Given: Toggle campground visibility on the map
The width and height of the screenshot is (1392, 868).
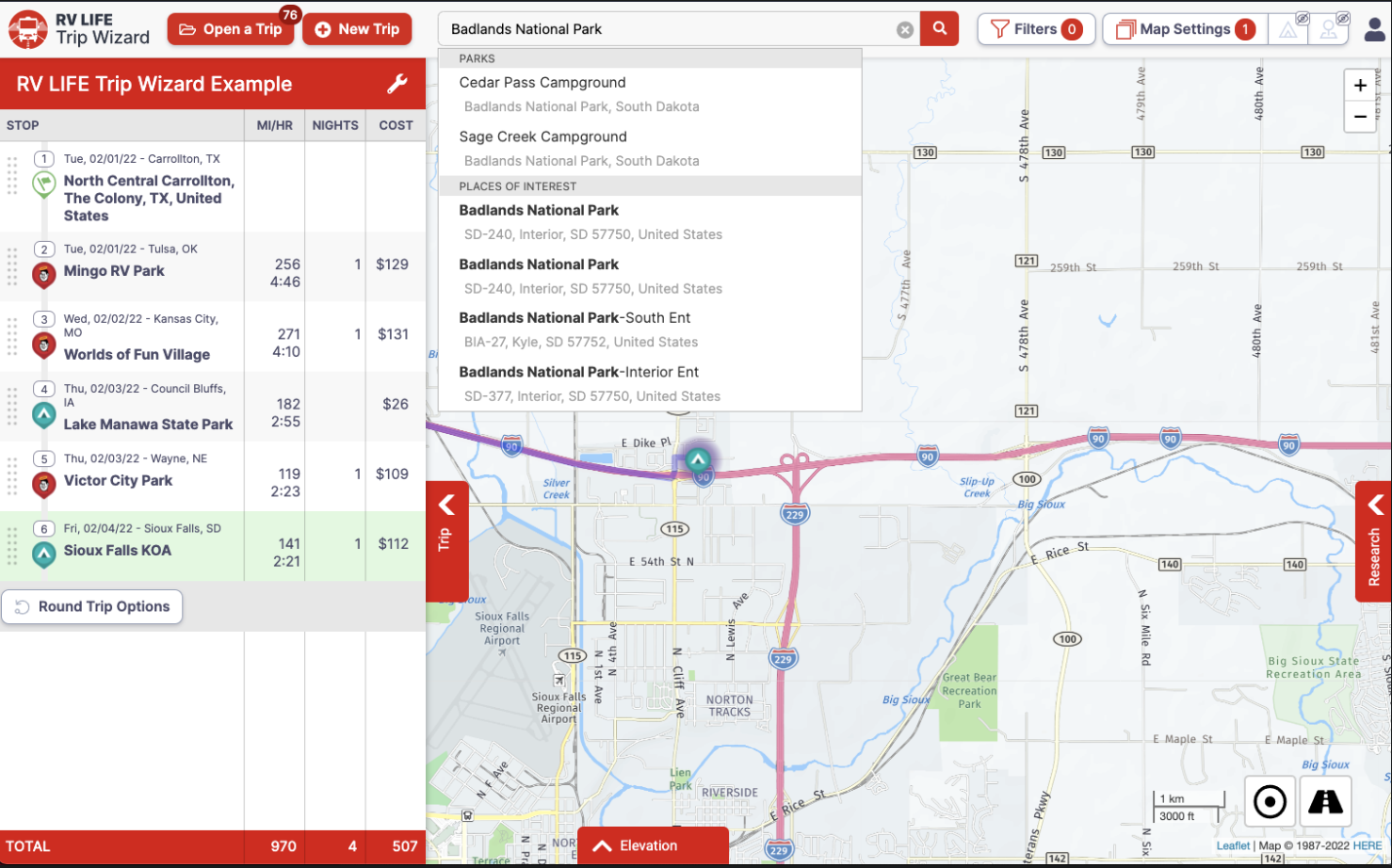Looking at the screenshot, I should 1289,29.
